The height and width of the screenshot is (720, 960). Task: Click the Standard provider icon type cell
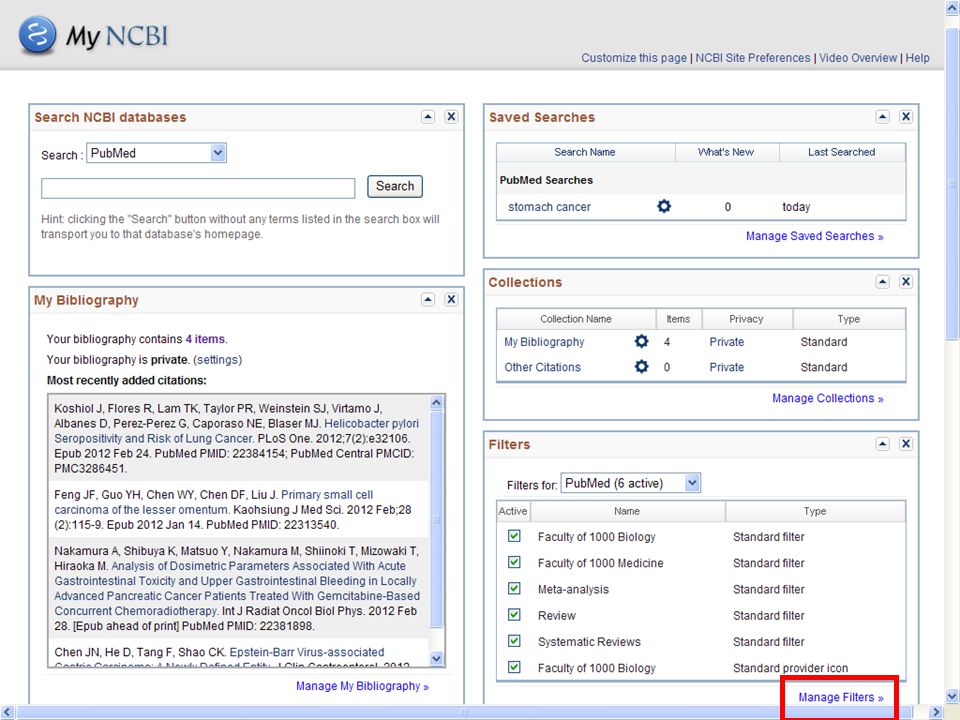pos(790,668)
